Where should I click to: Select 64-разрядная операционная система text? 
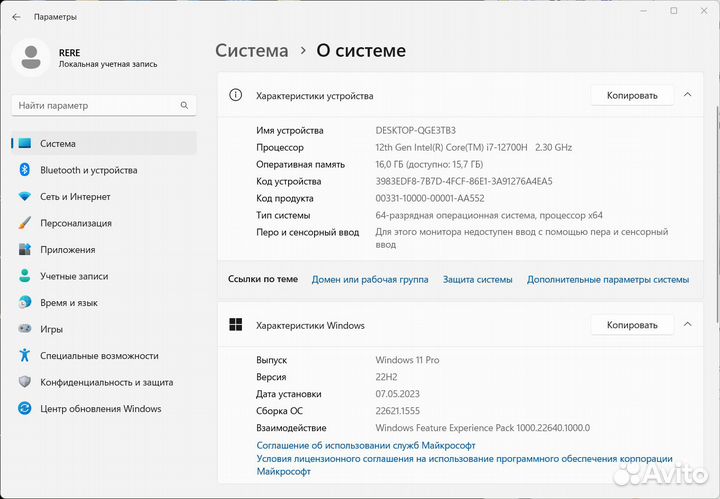point(489,215)
